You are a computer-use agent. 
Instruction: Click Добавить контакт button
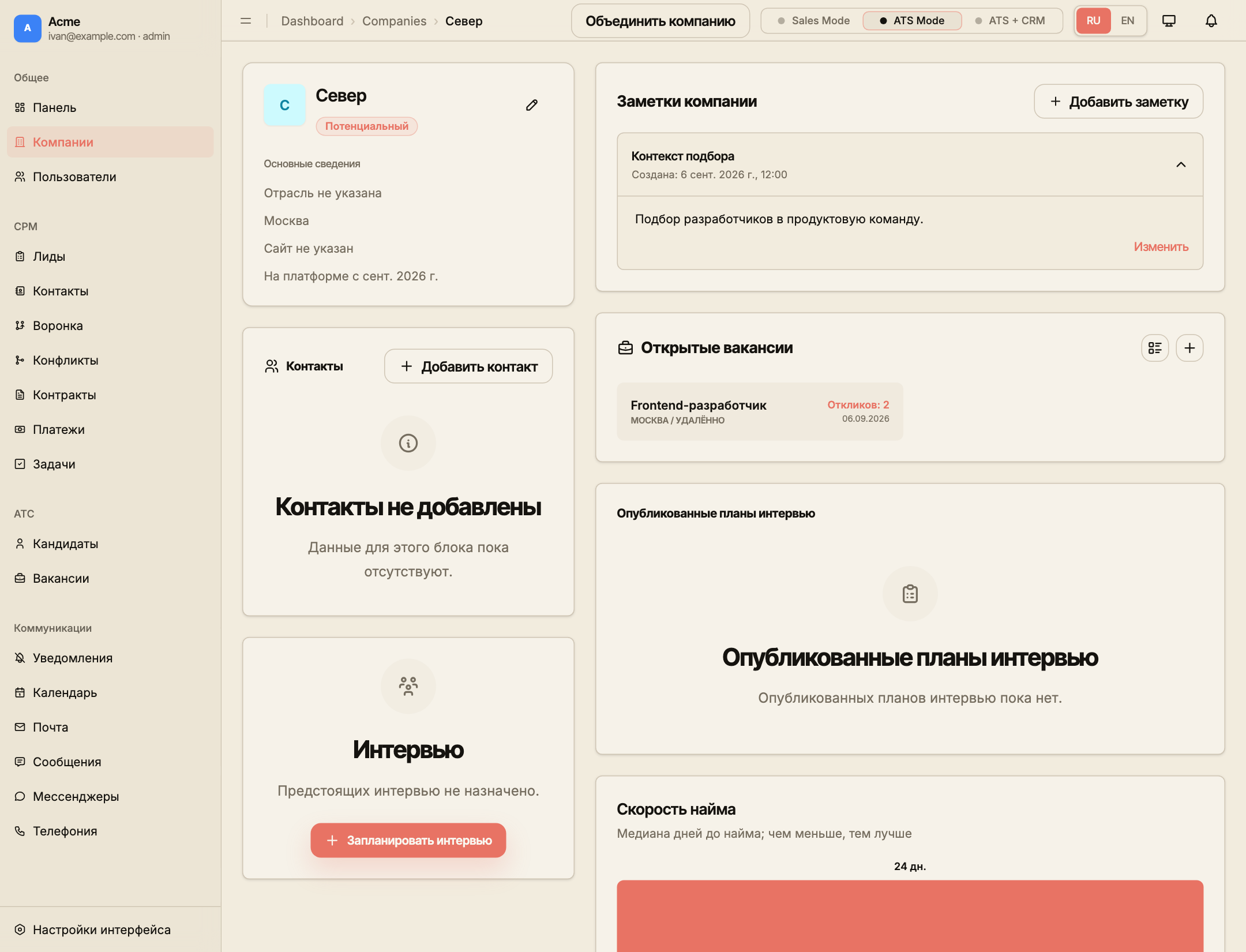(x=468, y=366)
